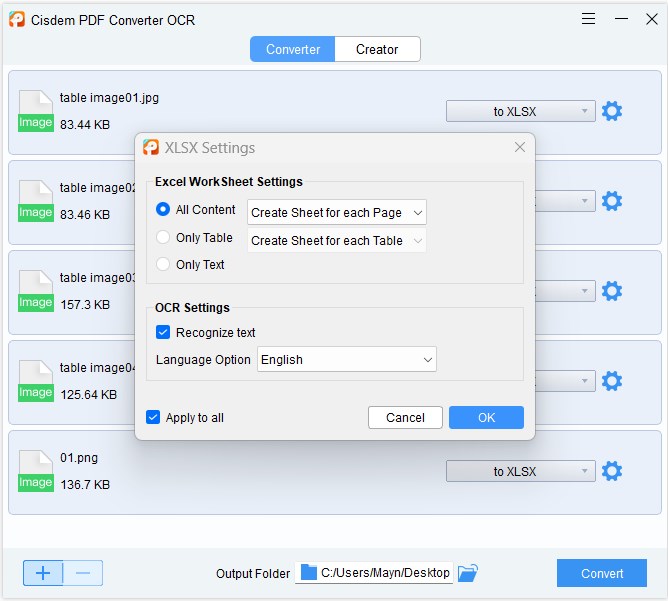Open the Language Option English dropdown
668x601 pixels.
point(347,359)
